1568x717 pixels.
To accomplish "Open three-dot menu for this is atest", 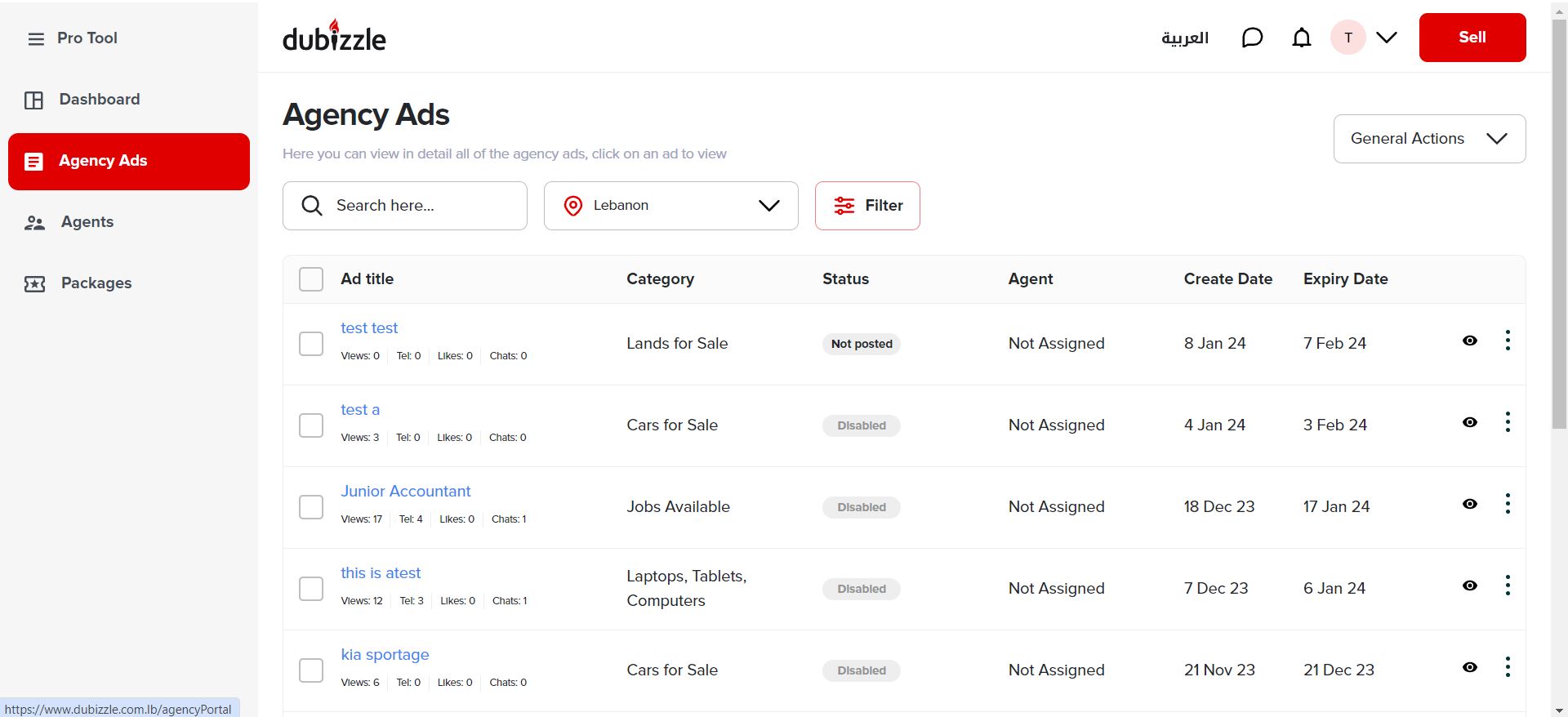I will (x=1508, y=586).
